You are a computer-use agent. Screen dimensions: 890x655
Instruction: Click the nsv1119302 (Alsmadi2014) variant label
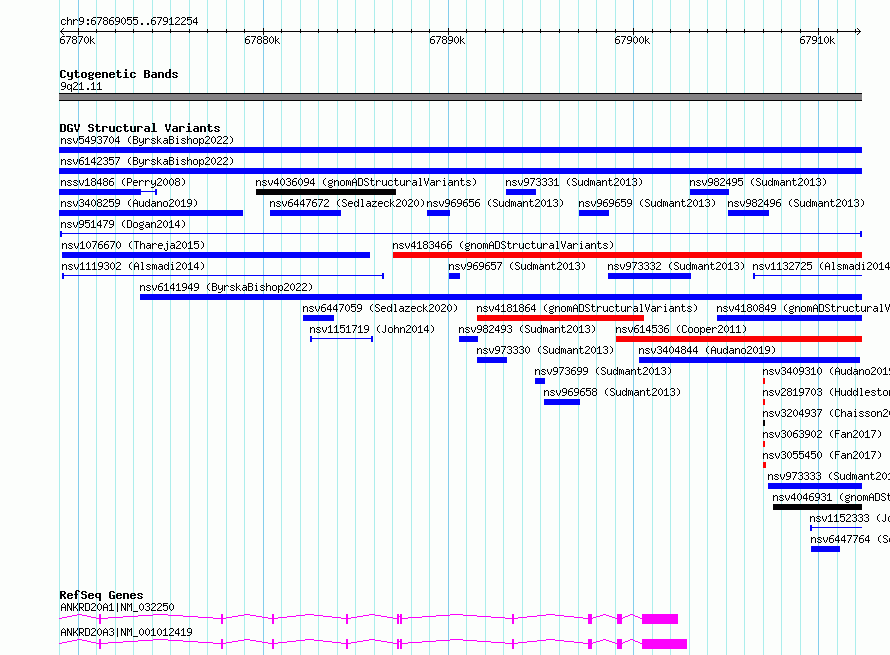[132, 266]
